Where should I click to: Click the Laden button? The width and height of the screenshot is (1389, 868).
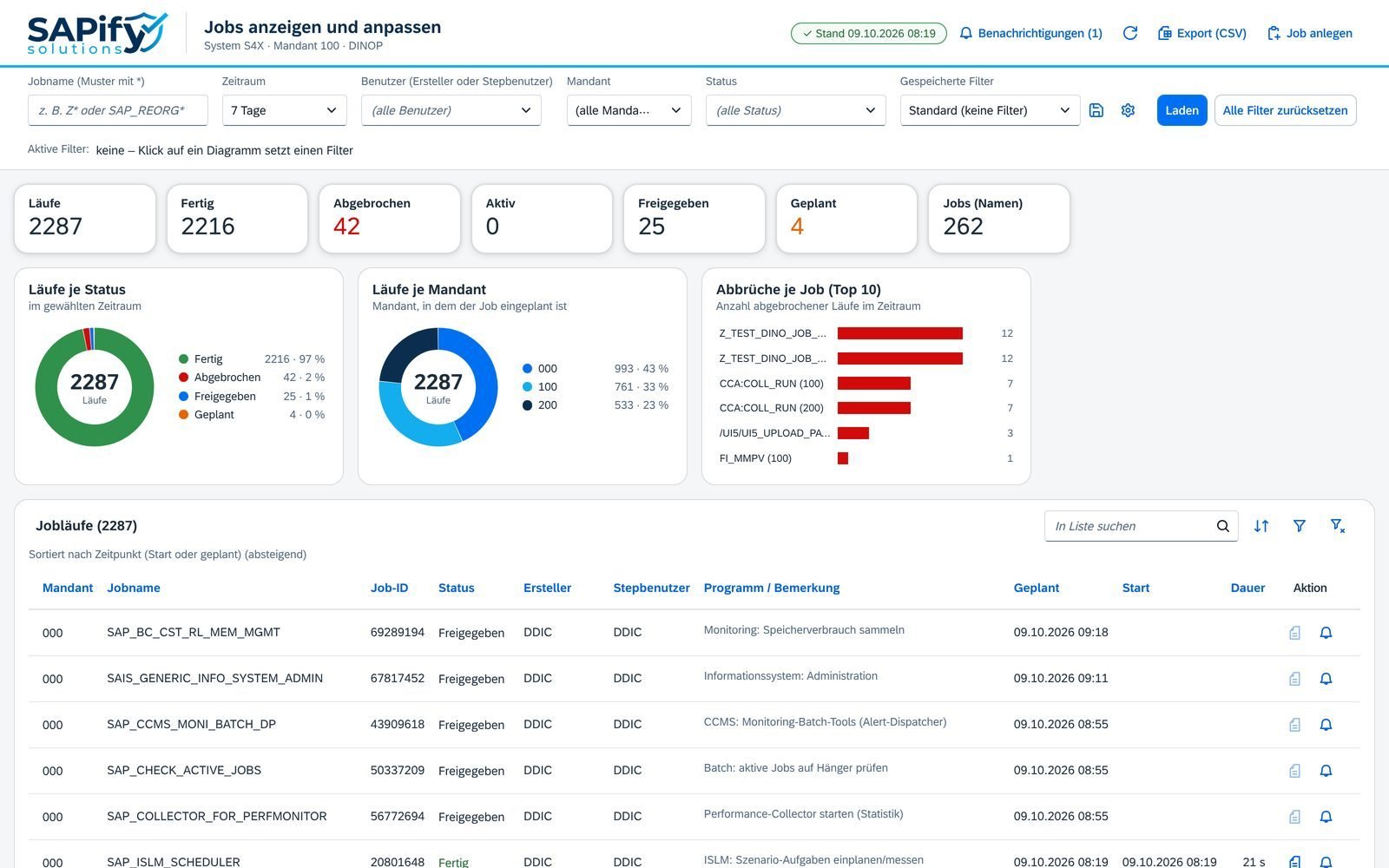point(1182,110)
